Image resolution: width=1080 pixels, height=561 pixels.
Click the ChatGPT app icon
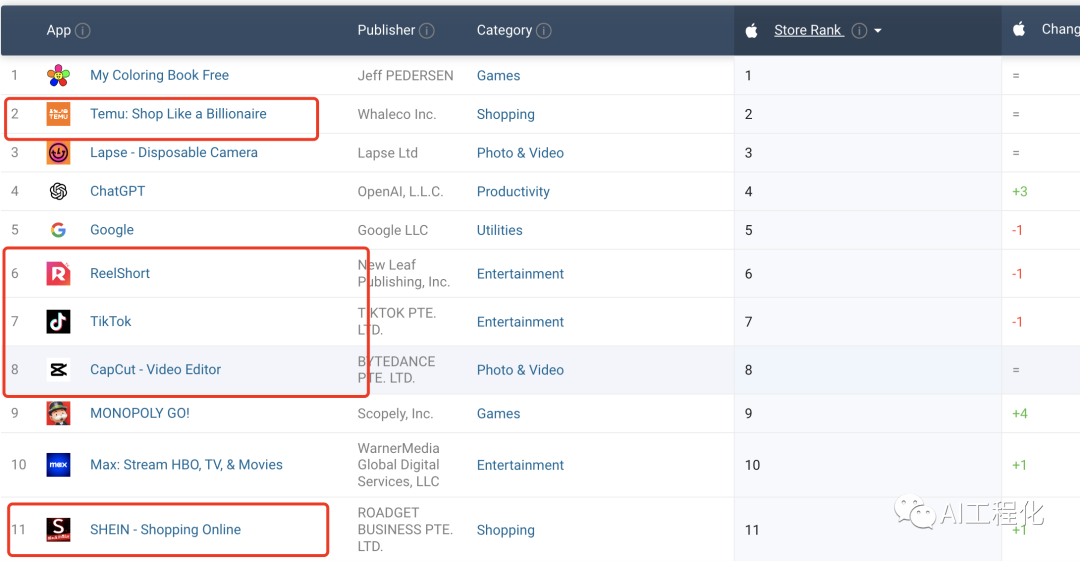coord(59,192)
